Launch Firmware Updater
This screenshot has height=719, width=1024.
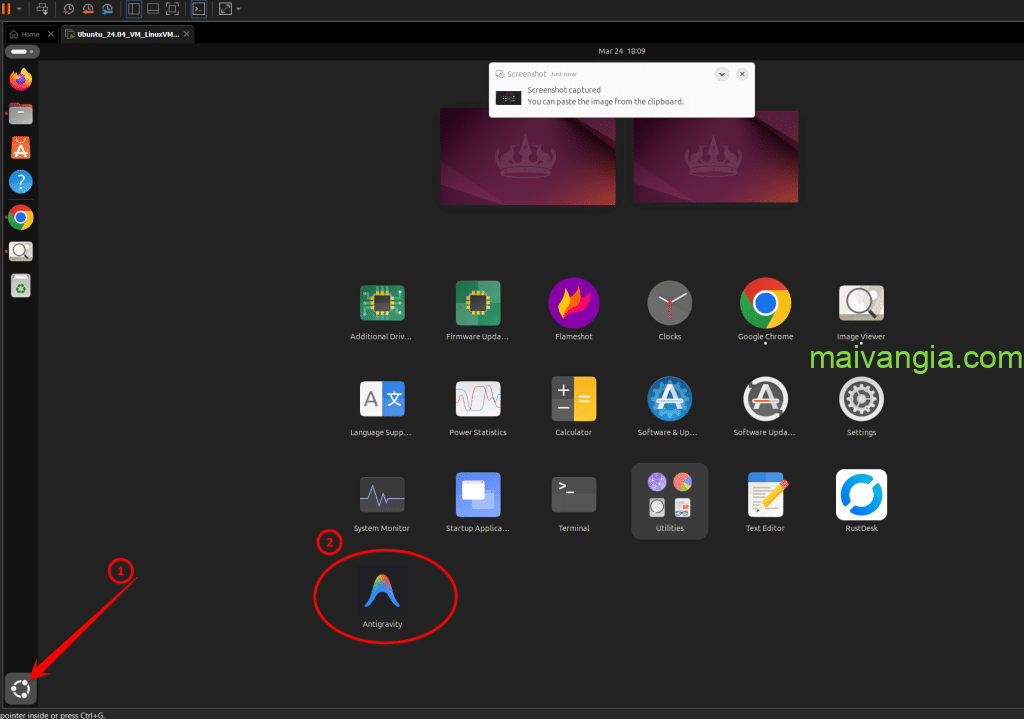point(477,303)
